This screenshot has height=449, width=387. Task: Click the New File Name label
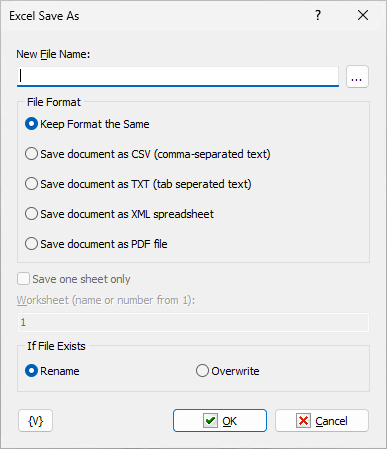[x=53, y=54]
